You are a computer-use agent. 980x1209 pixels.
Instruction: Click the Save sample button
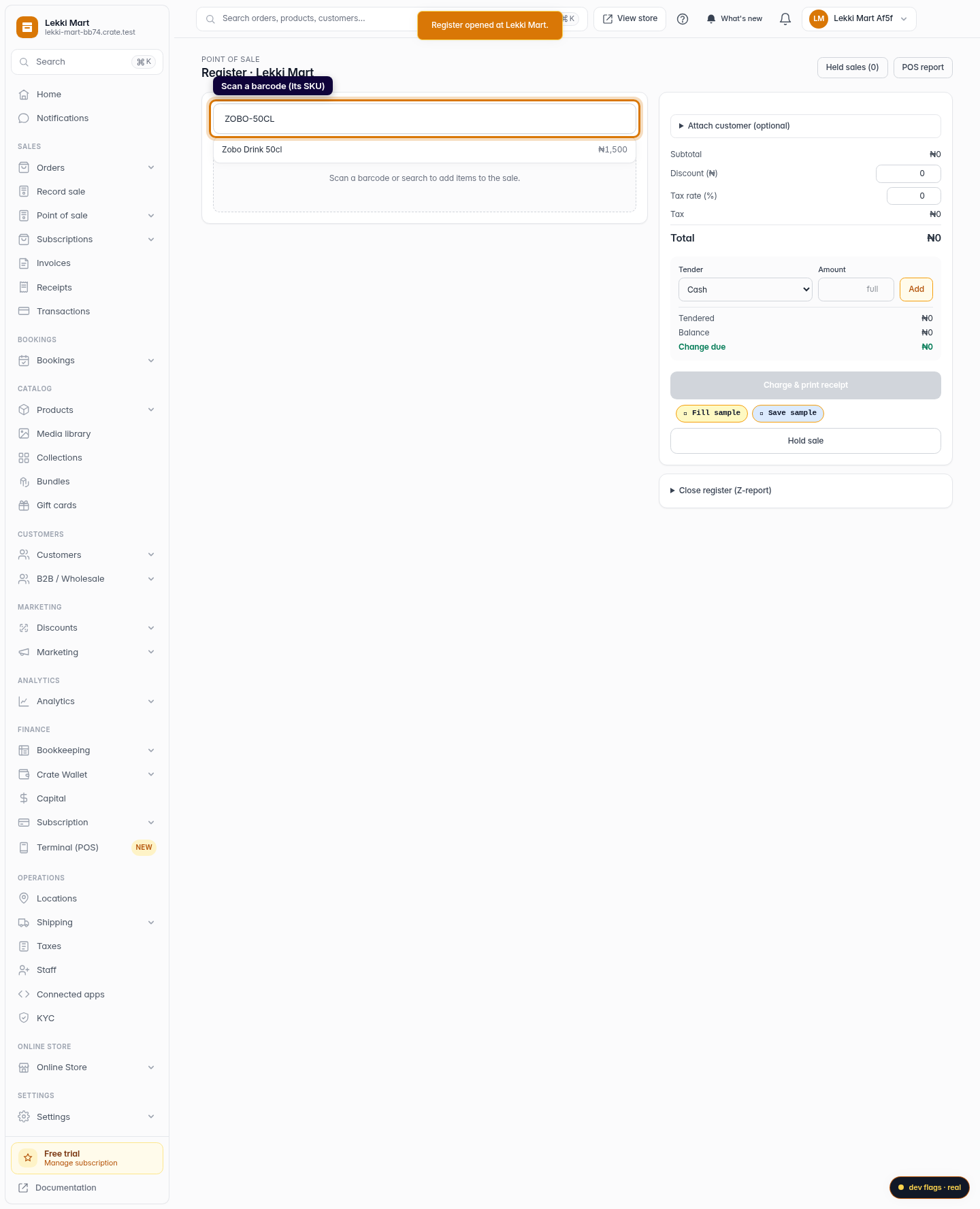coord(788,413)
